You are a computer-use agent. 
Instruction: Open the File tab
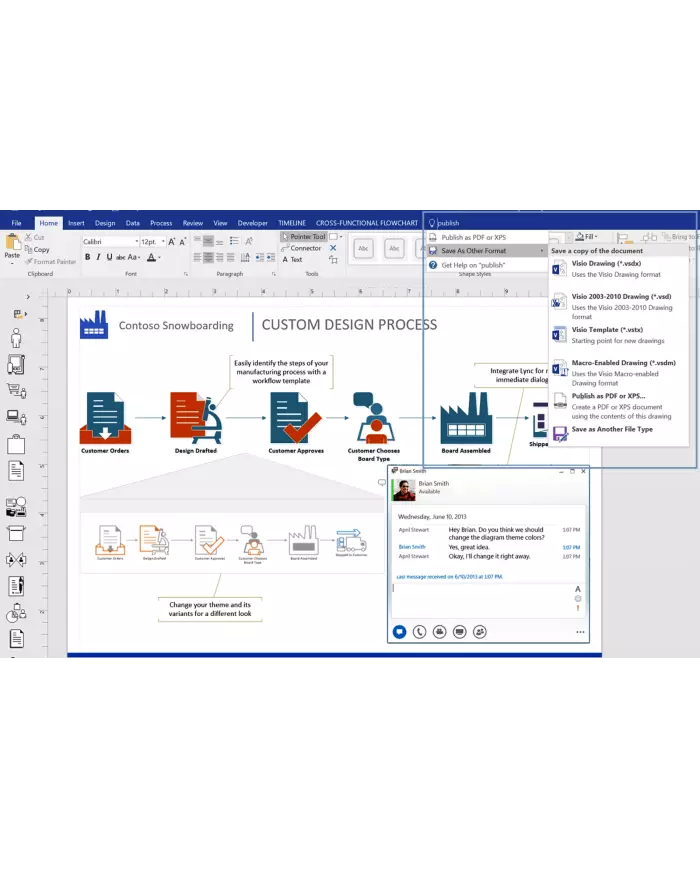(17, 223)
